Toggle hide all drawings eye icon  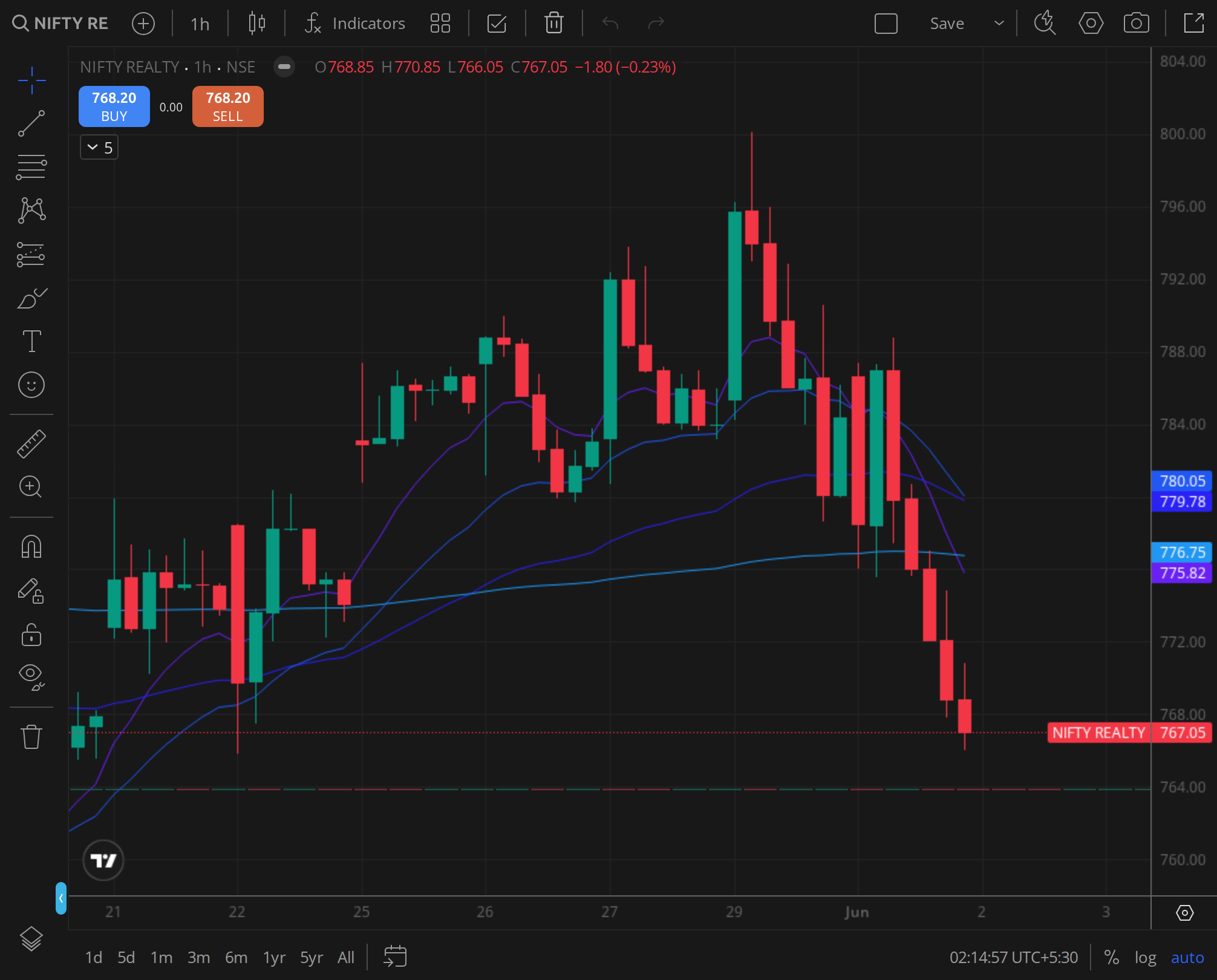pos(31,676)
